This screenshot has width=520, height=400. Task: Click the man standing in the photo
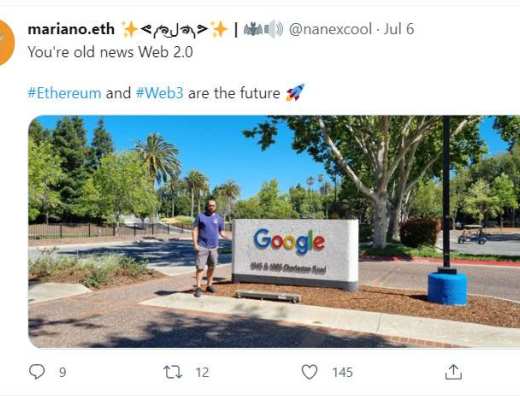click(207, 248)
